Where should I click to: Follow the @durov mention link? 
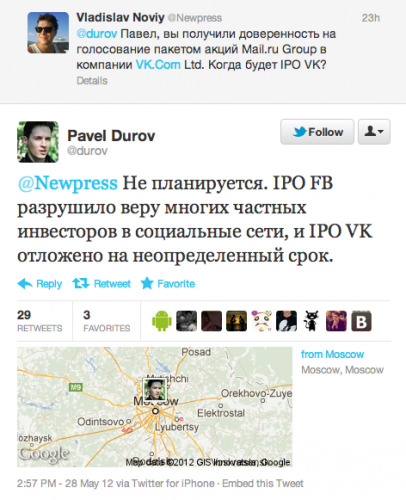[x=97, y=34]
